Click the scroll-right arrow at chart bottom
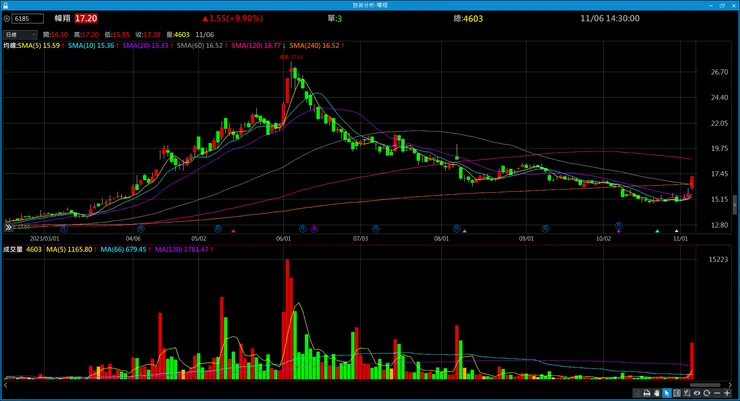This screenshot has height=401, width=740. [731, 385]
